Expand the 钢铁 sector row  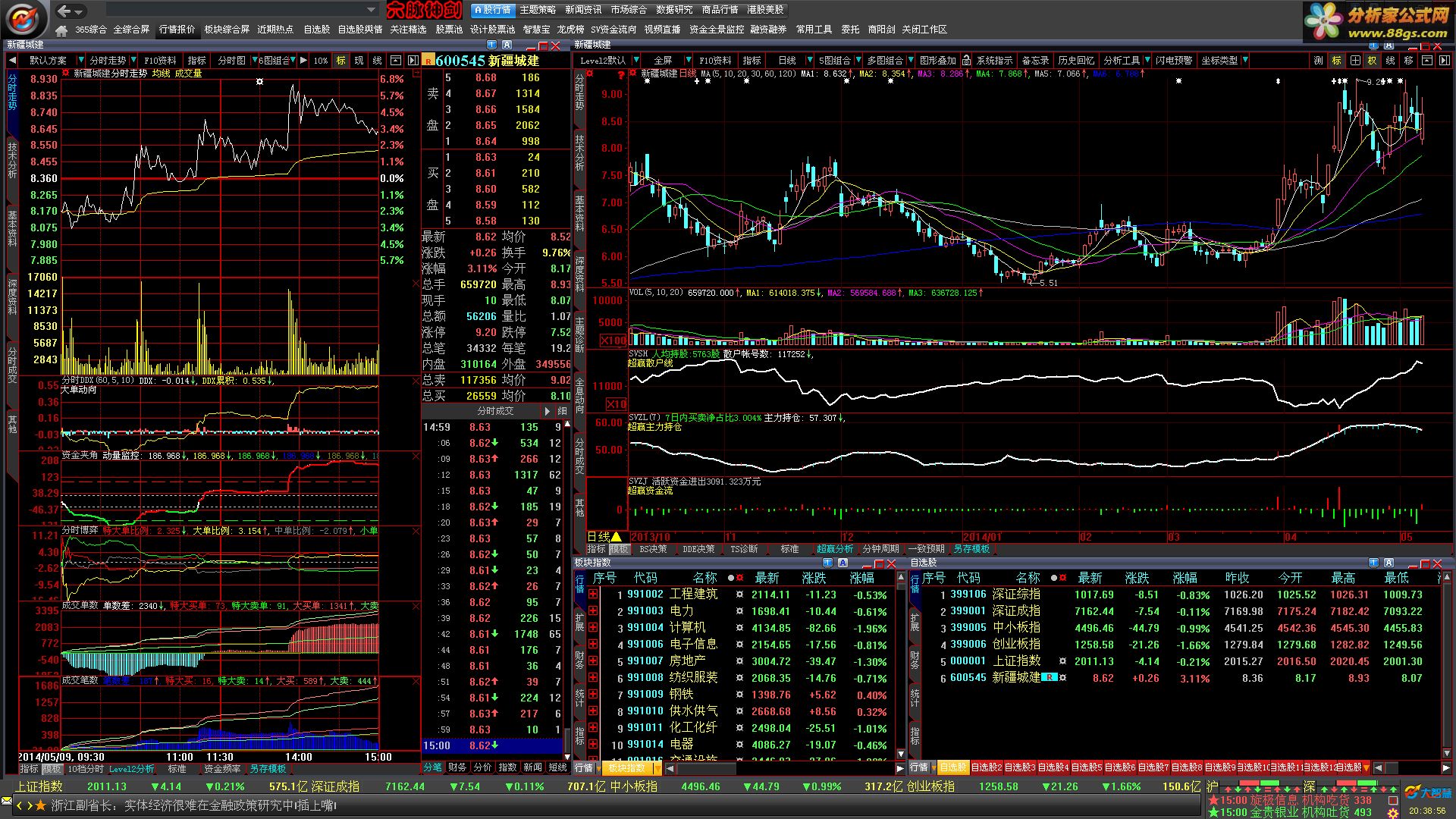592,695
